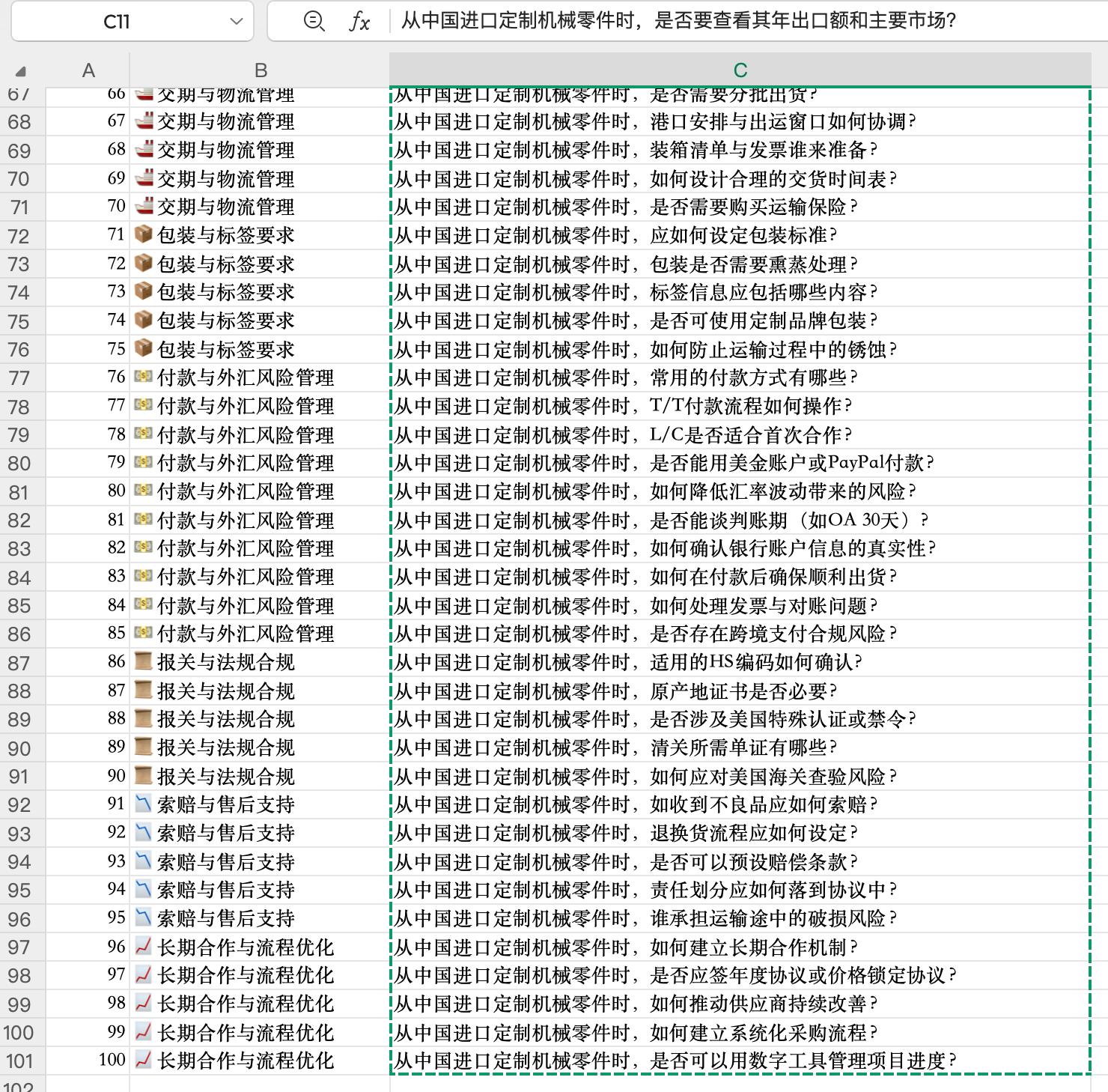Click scroll icon in row 87
This screenshot has width=1108, height=1092.
(144, 661)
